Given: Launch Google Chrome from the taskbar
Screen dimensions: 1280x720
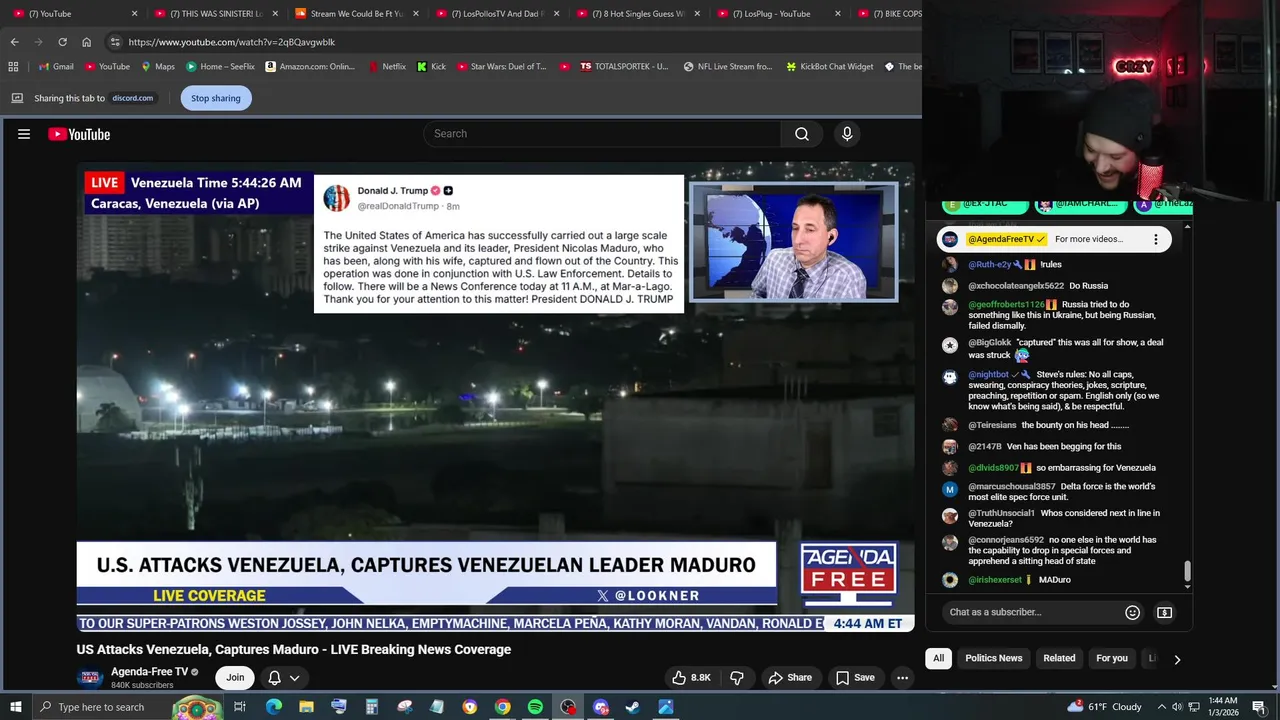Looking at the screenshot, I should (x=503, y=707).
